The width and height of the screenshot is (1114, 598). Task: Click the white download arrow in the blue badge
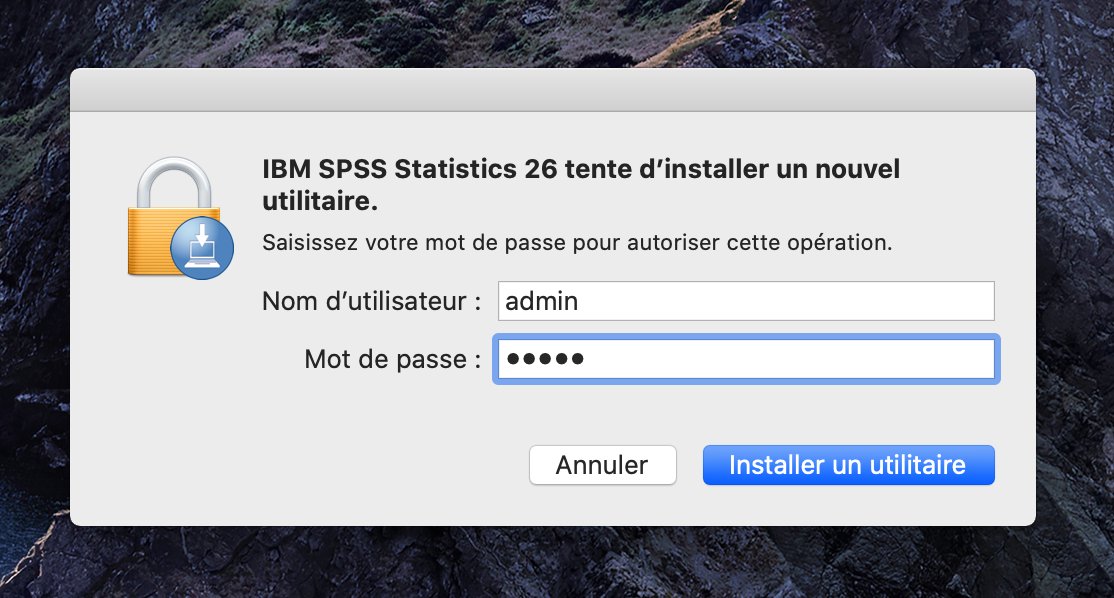click(202, 238)
